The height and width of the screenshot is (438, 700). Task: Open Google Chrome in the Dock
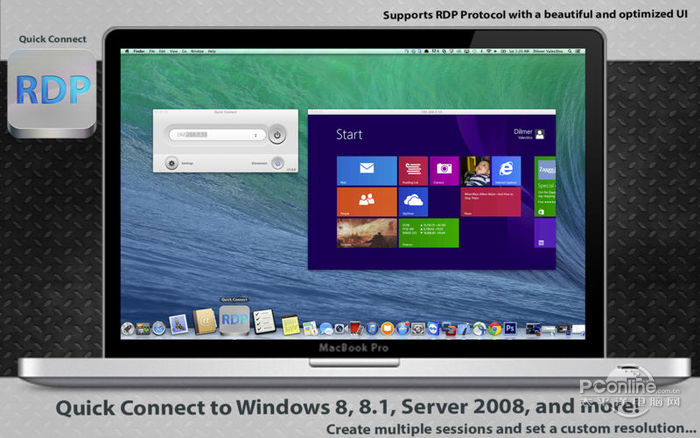coord(495,329)
